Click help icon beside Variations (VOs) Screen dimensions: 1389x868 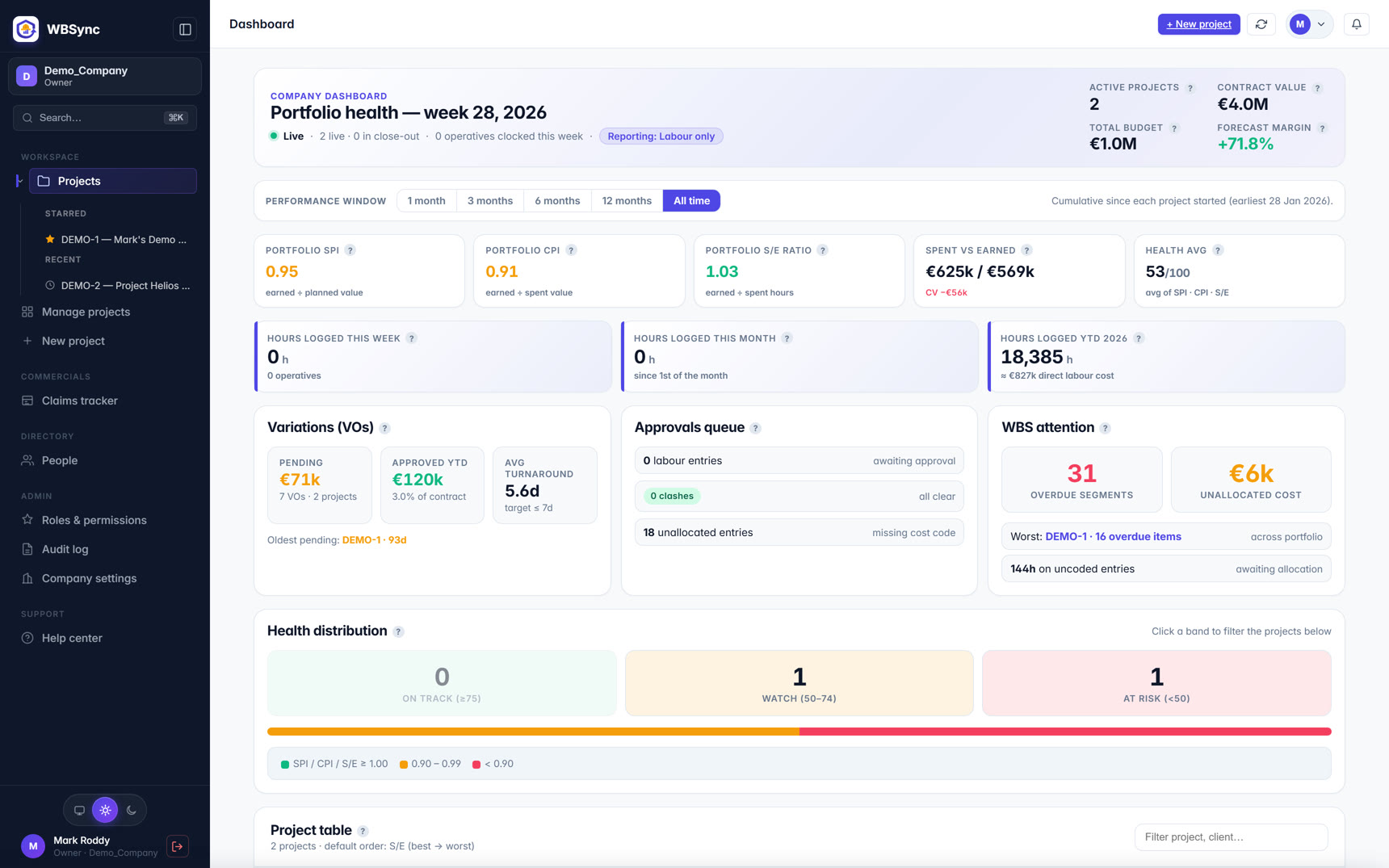(384, 429)
